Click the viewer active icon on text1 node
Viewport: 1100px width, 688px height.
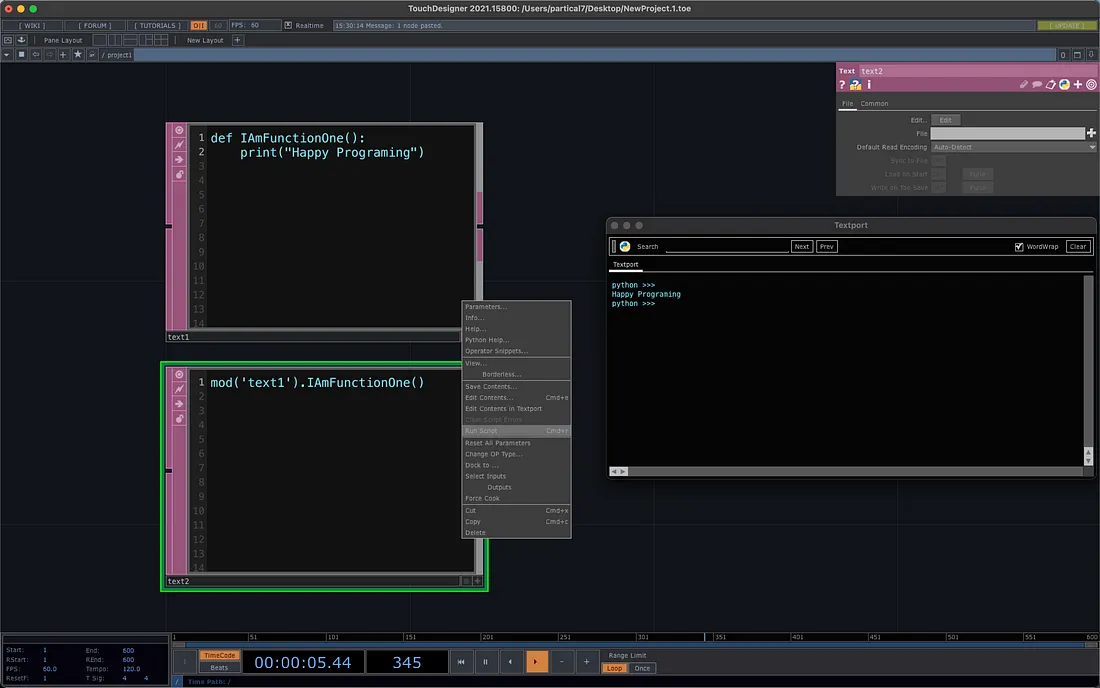pyautogui.click(x=180, y=130)
